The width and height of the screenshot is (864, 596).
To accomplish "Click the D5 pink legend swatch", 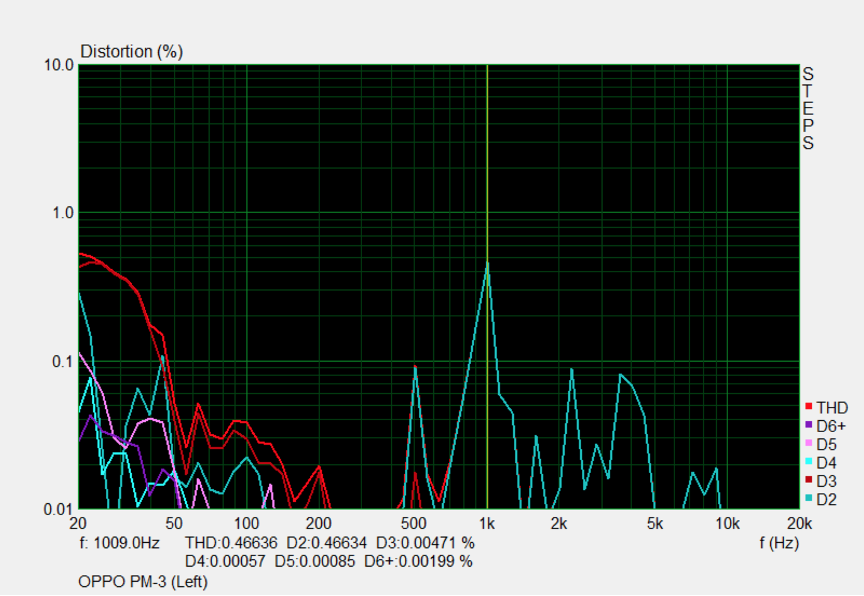I will [809, 443].
